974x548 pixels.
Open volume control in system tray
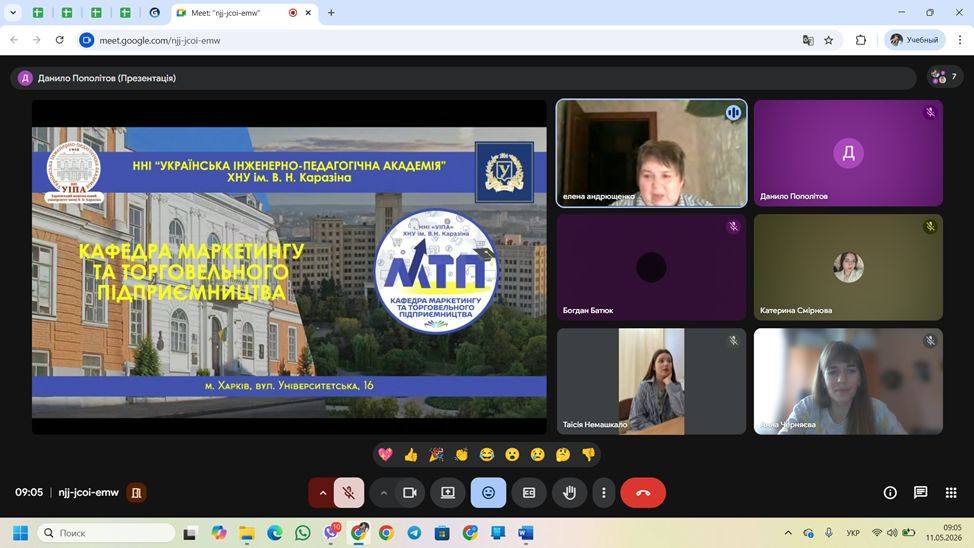(892, 533)
